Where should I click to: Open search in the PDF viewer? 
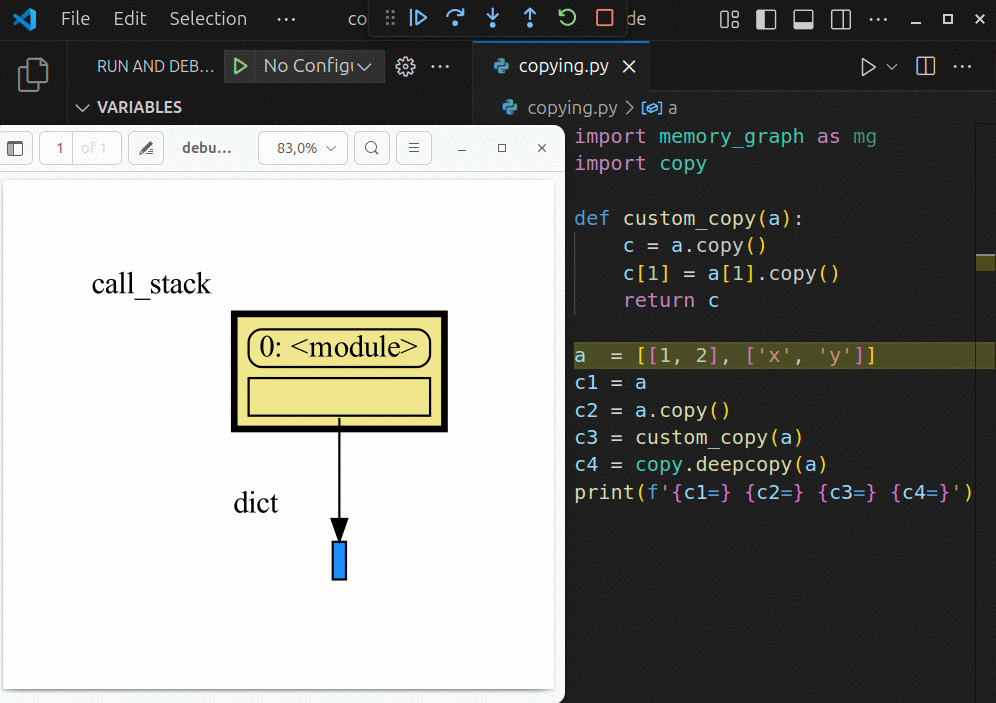pos(370,147)
